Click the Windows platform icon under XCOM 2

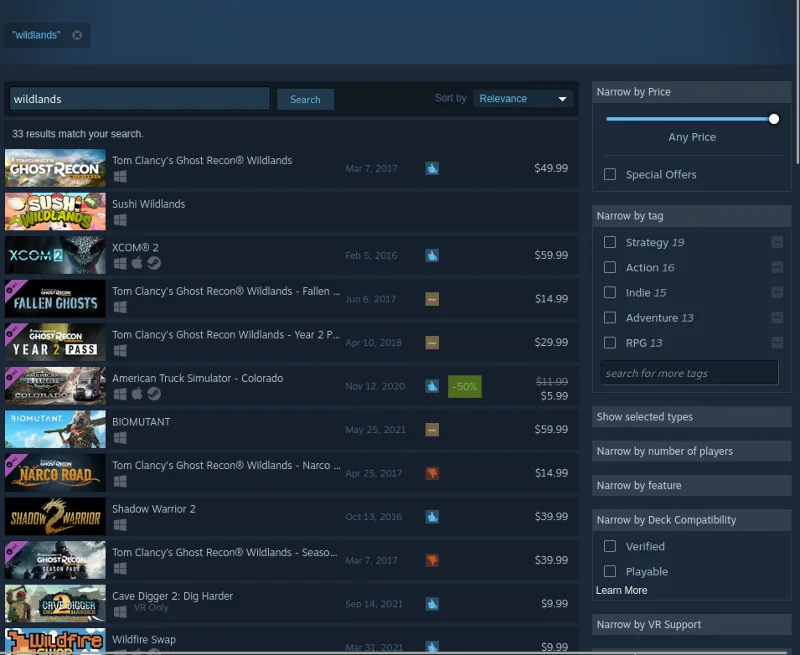[120, 263]
